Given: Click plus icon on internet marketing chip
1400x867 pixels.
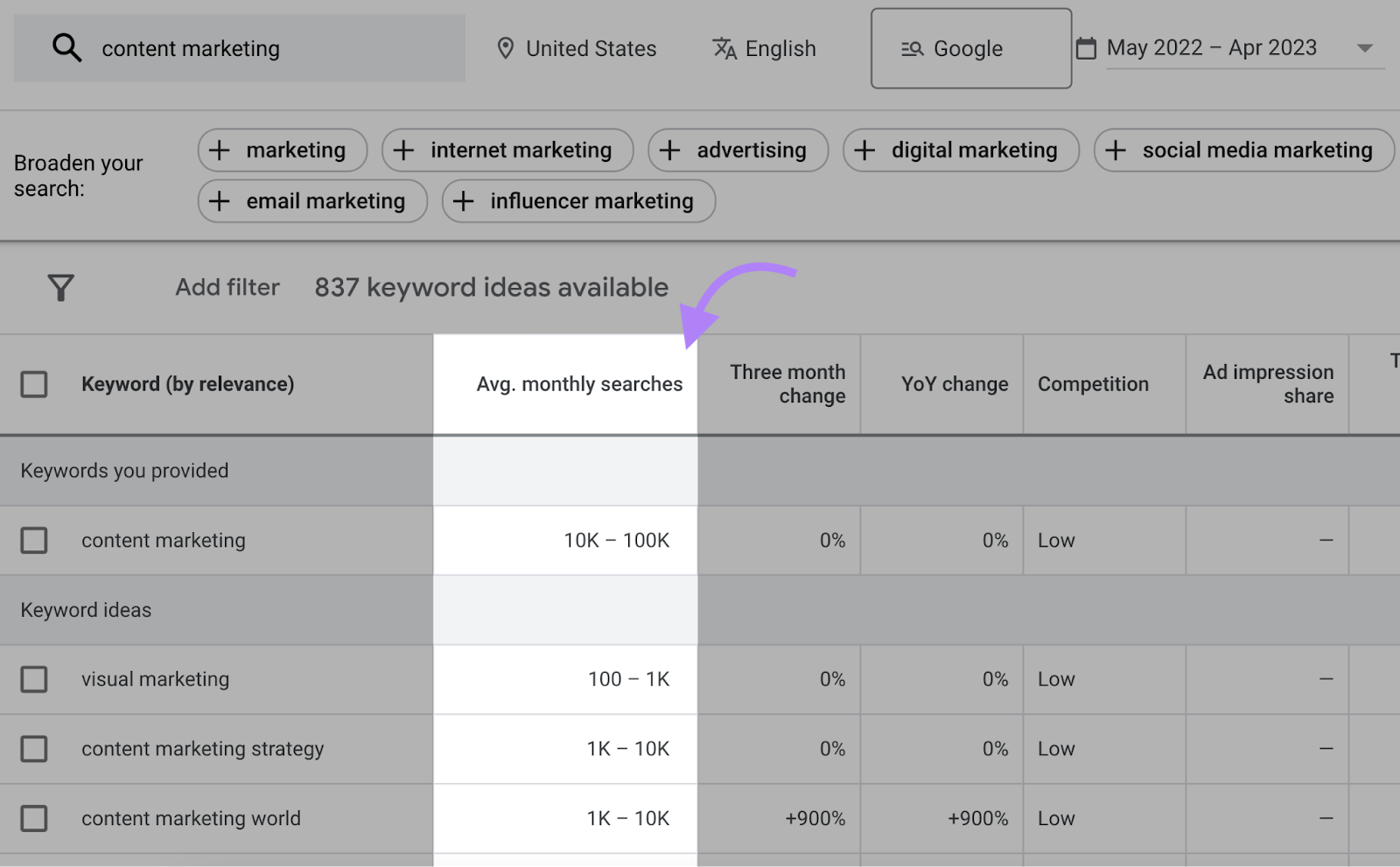Looking at the screenshot, I should (x=403, y=150).
